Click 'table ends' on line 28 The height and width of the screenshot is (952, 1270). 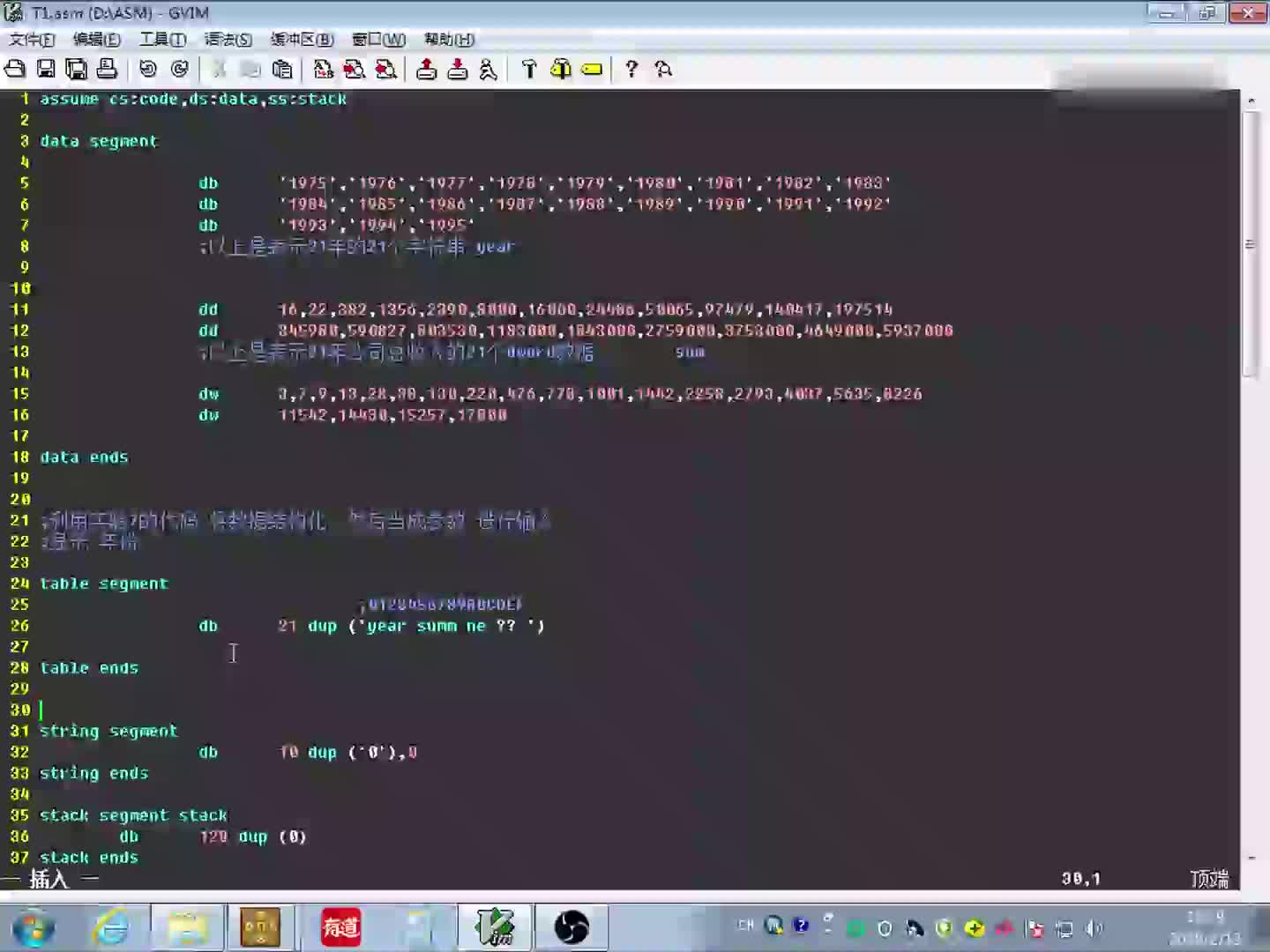coord(89,668)
